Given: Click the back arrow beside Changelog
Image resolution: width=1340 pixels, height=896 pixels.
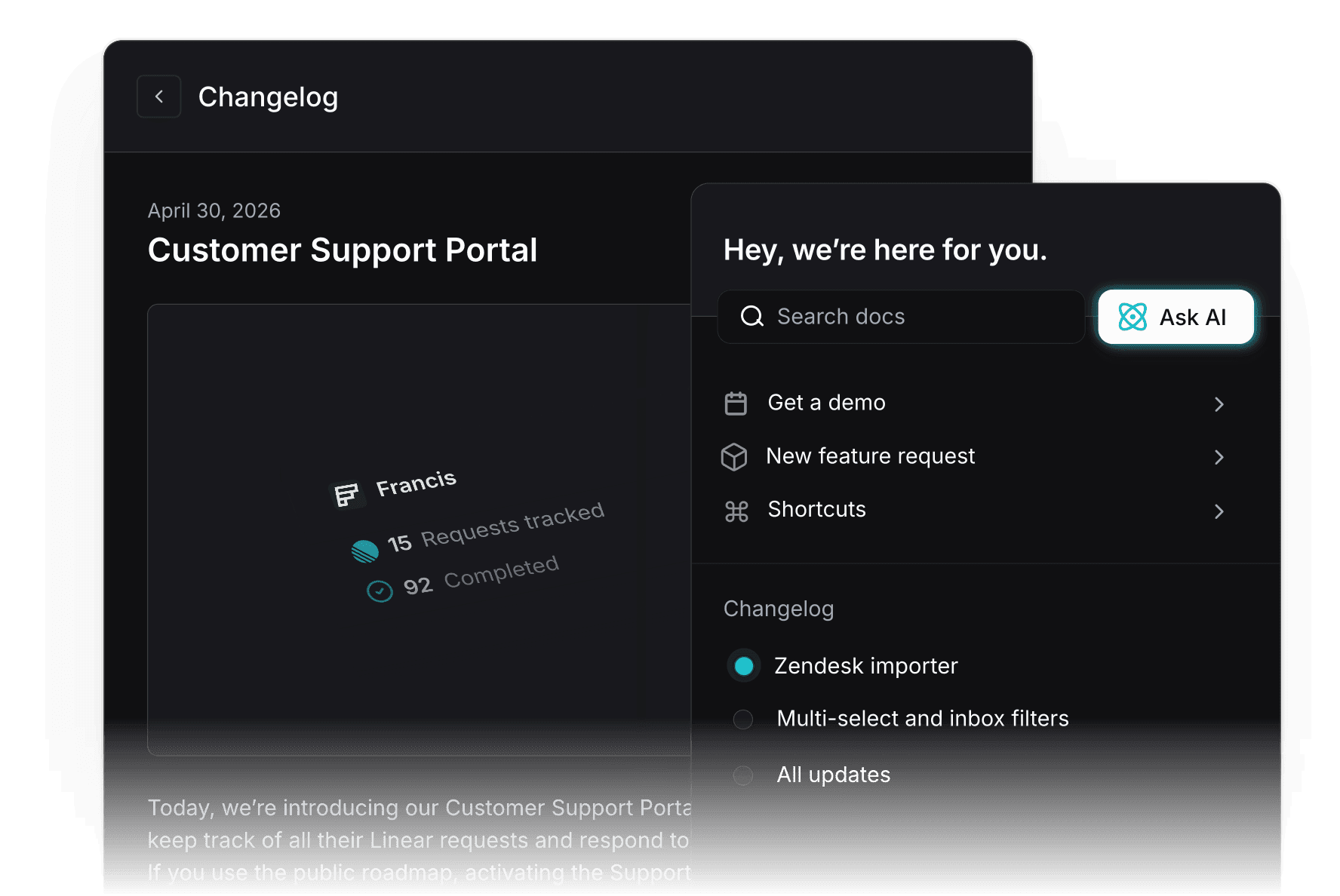Looking at the screenshot, I should point(158,97).
